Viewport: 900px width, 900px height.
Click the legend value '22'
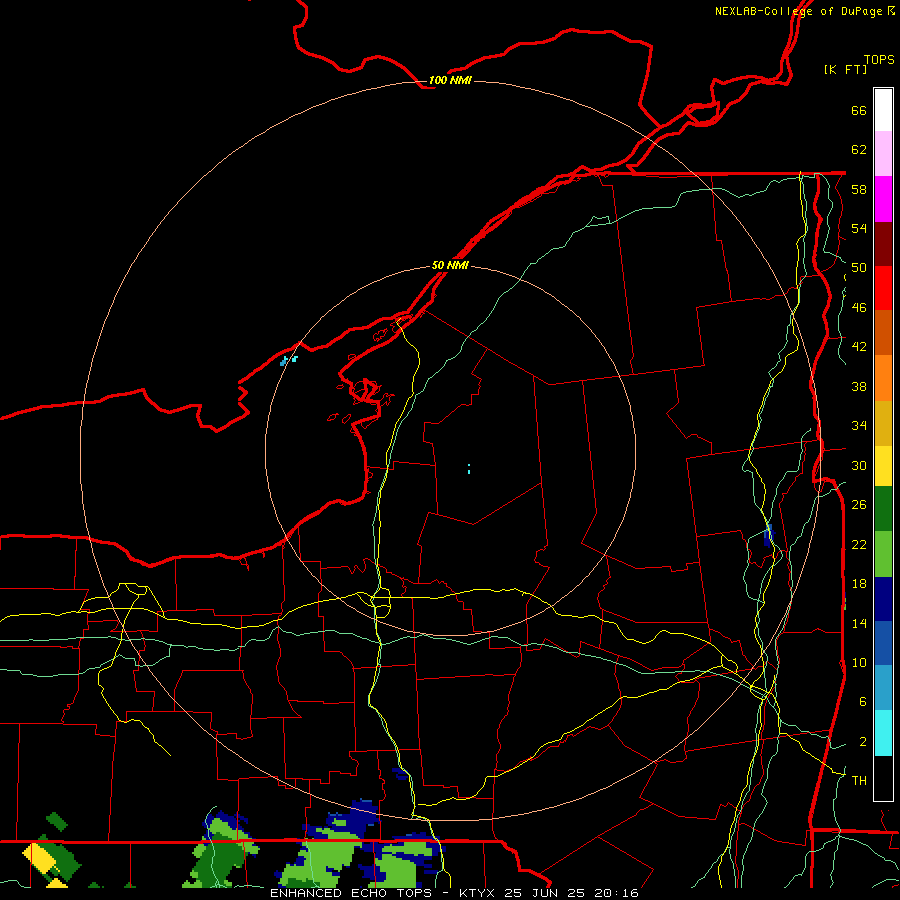[859, 544]
